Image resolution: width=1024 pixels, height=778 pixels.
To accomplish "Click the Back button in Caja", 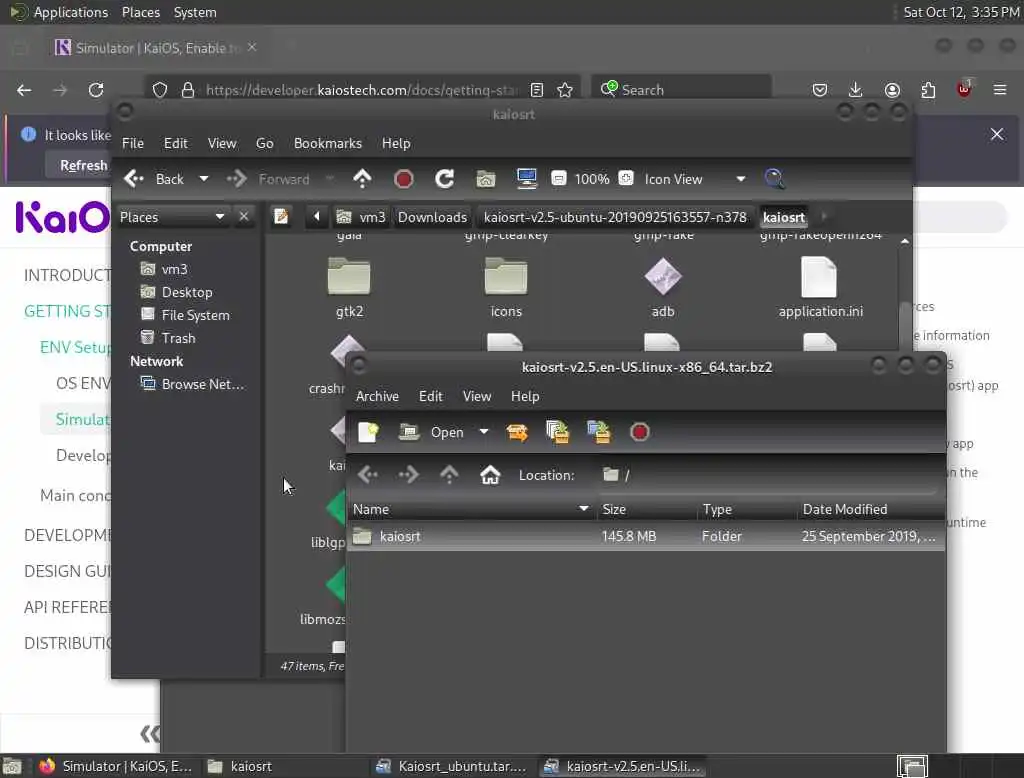I will point(155,178).
